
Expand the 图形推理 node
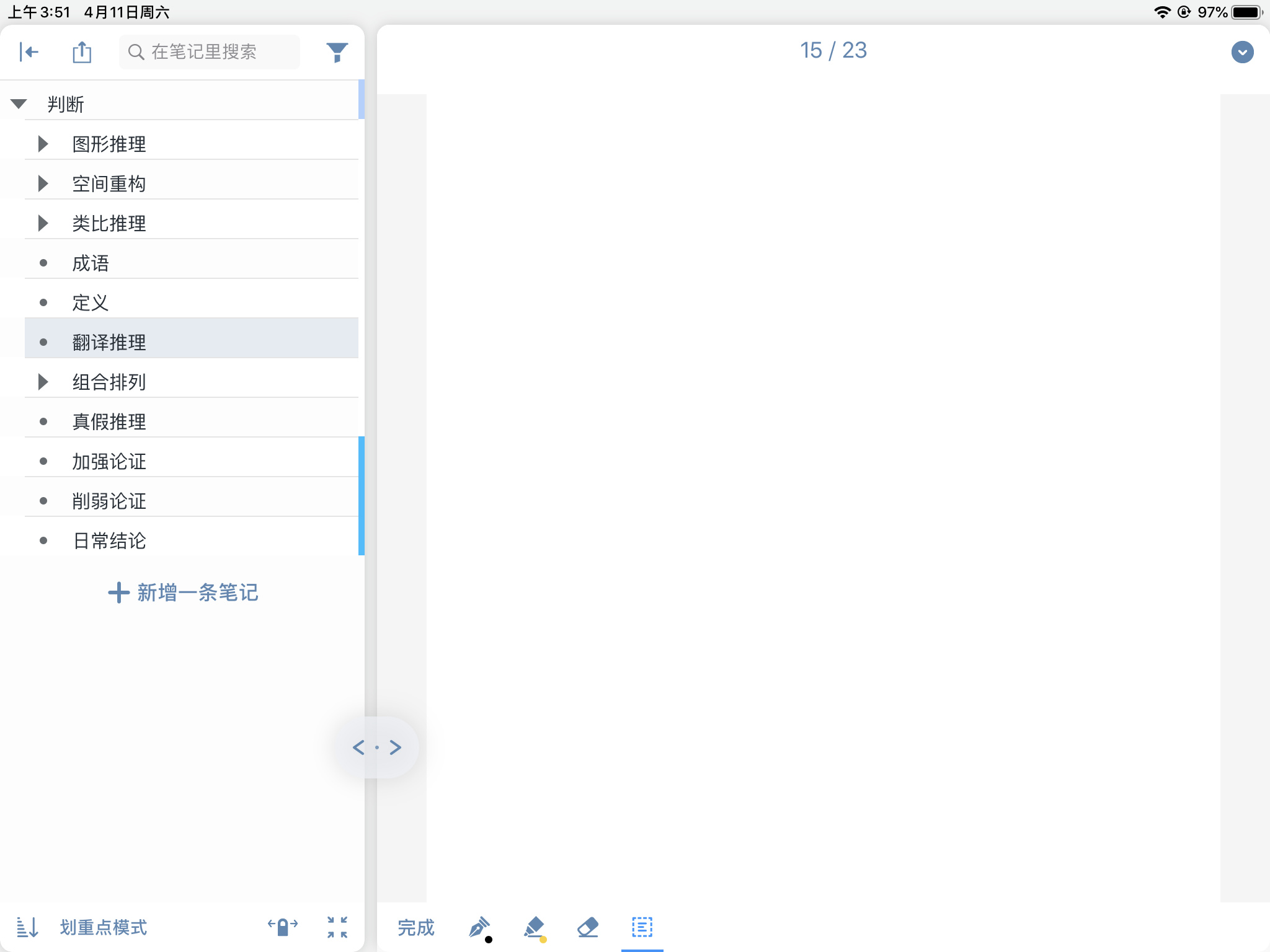pos(43,144)
